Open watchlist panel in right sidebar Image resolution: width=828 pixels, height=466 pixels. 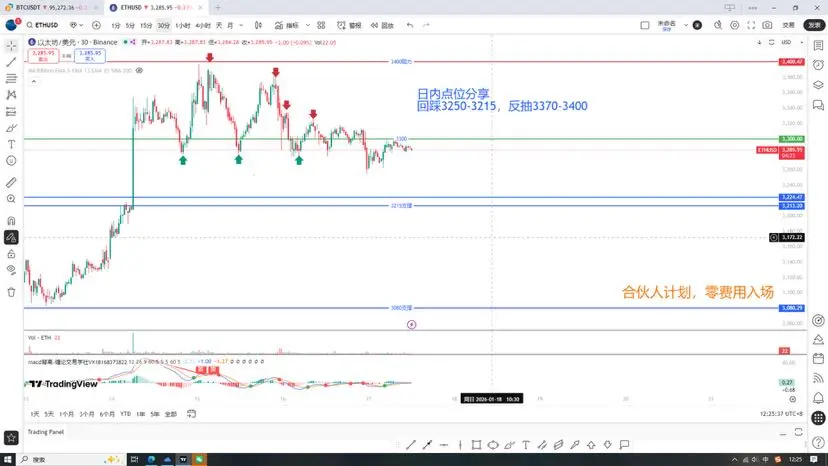pyautogui.click(x=818, y=46)
